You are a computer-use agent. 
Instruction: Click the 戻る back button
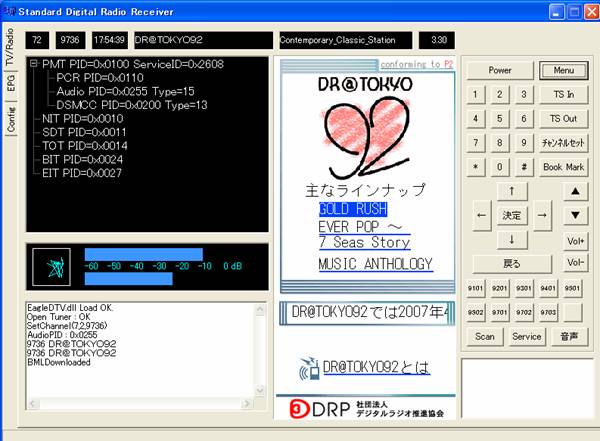512,264
